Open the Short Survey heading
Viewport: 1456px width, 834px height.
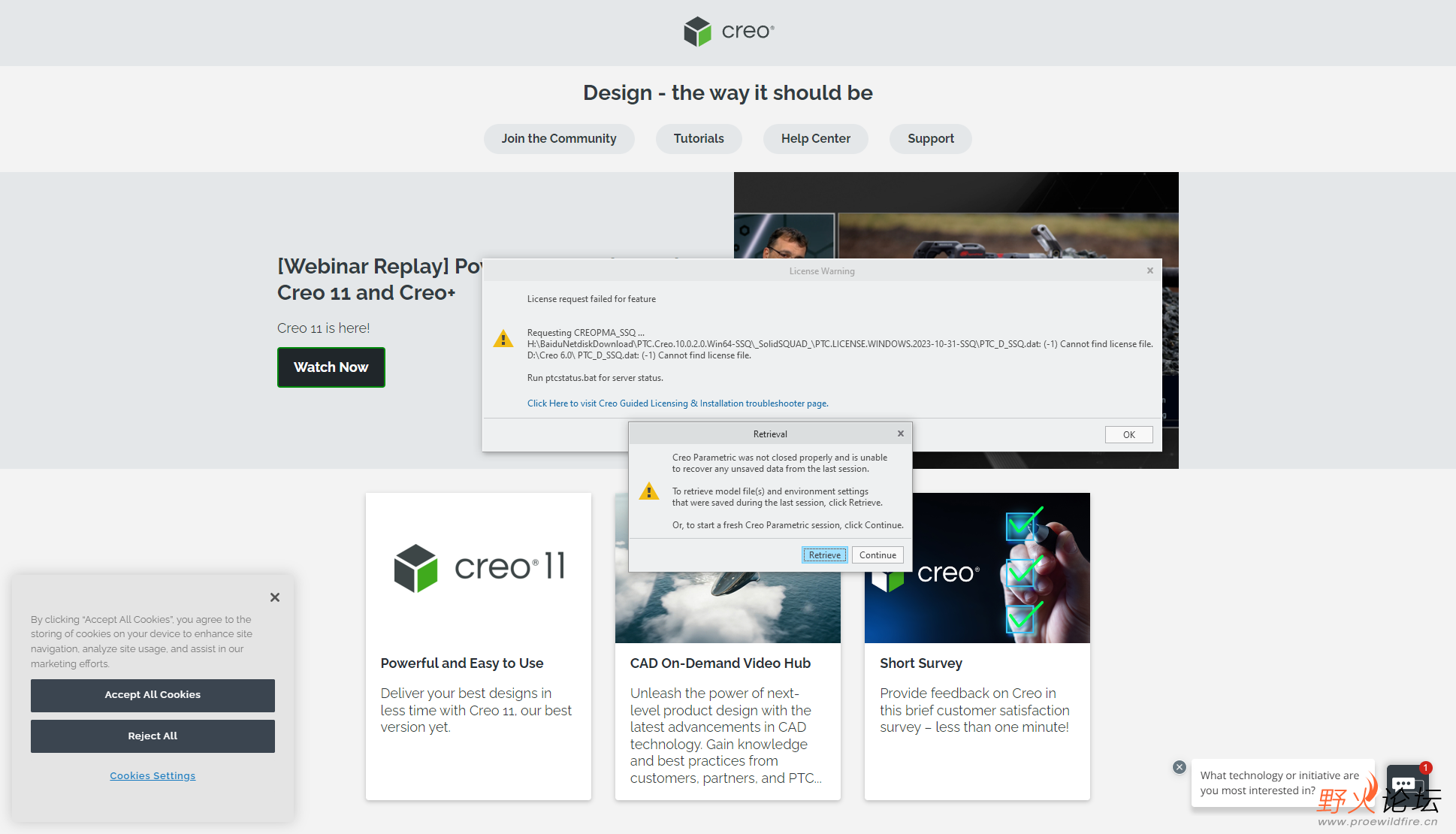921,663
